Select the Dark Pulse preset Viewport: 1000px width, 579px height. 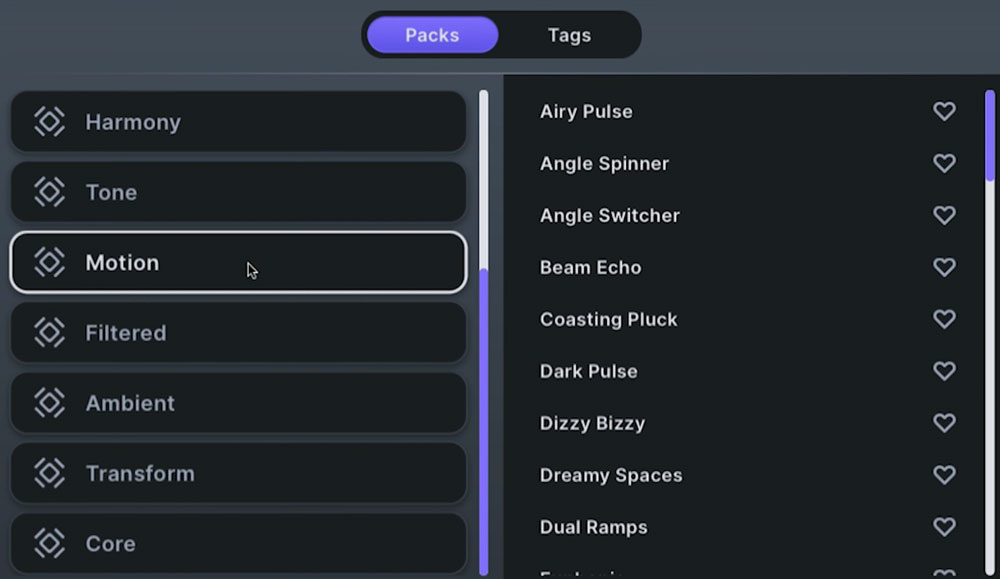coord(588,371)
